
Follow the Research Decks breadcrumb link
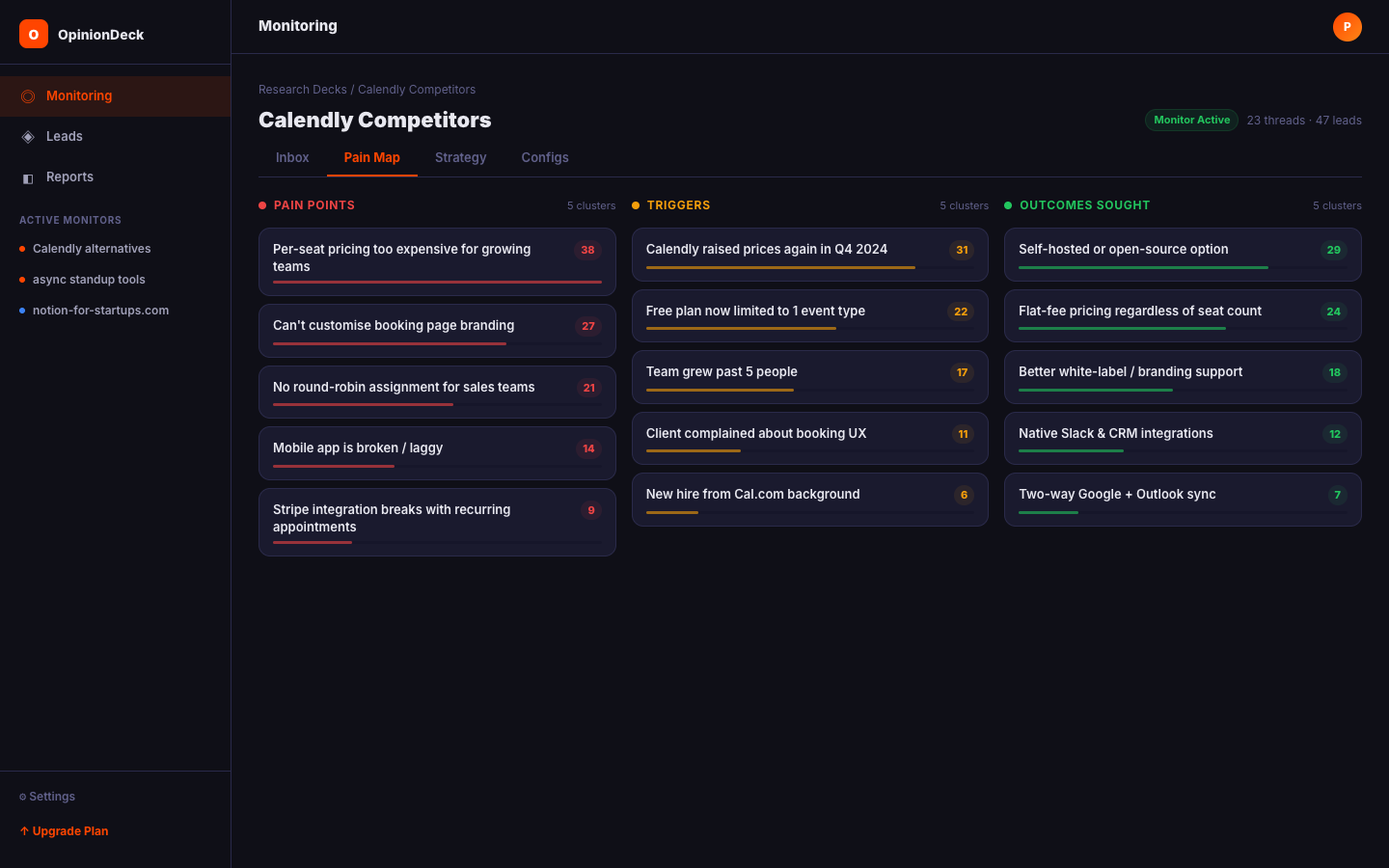tap(302, 89)
